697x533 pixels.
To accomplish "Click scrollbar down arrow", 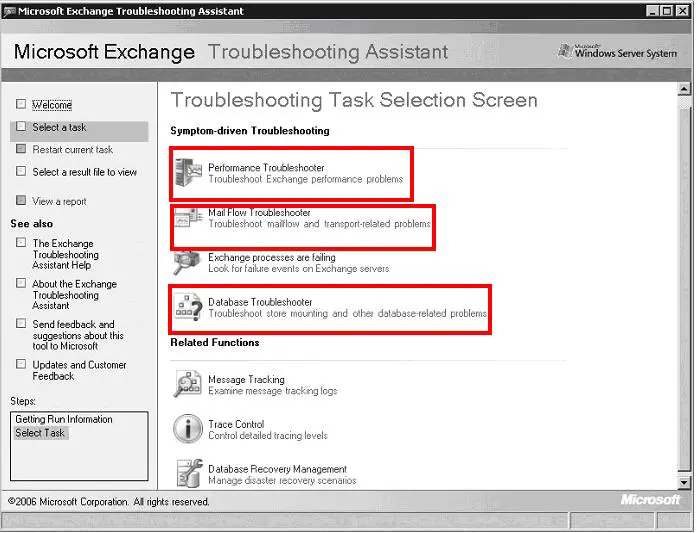I will (684, 482).
